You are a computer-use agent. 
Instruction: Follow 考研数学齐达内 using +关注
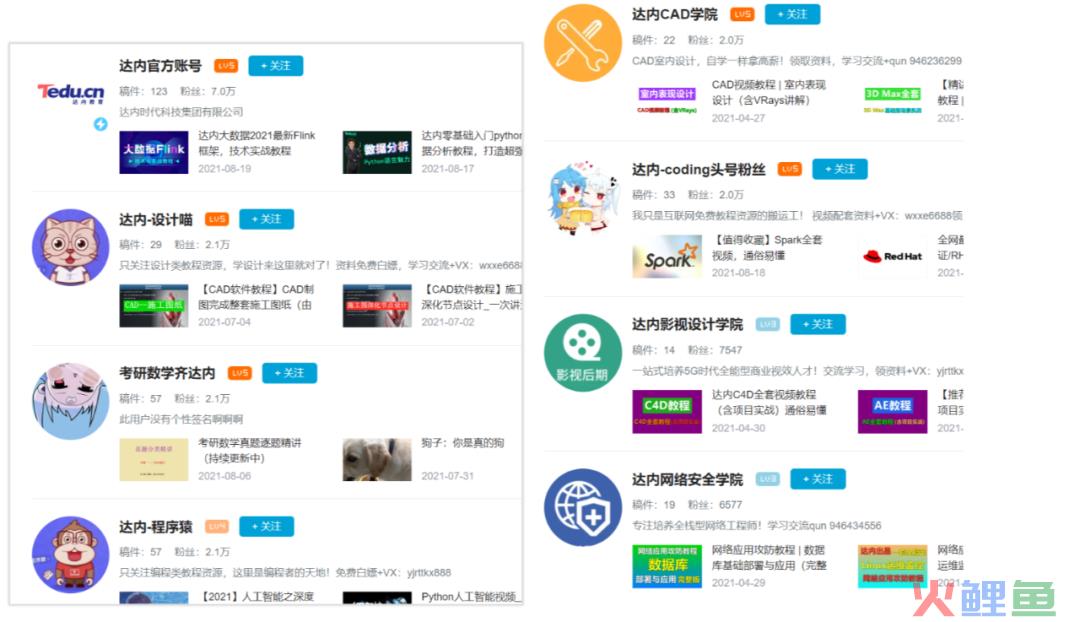point(289,373)
